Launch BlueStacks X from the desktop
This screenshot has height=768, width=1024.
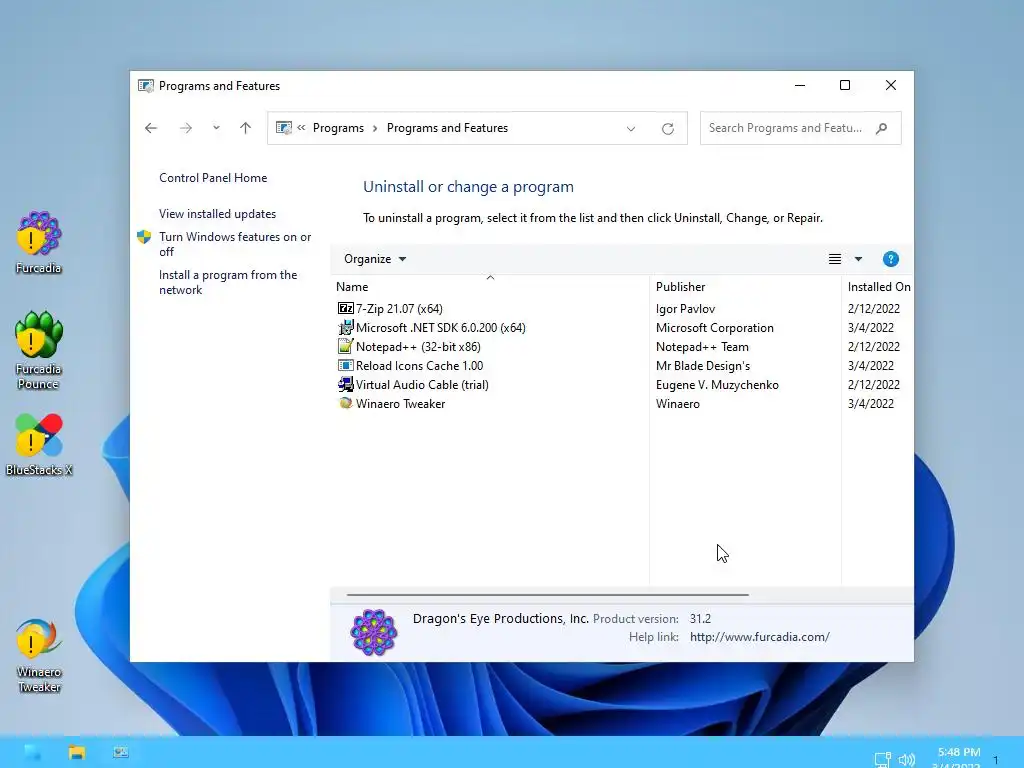[x=39, y=444]
